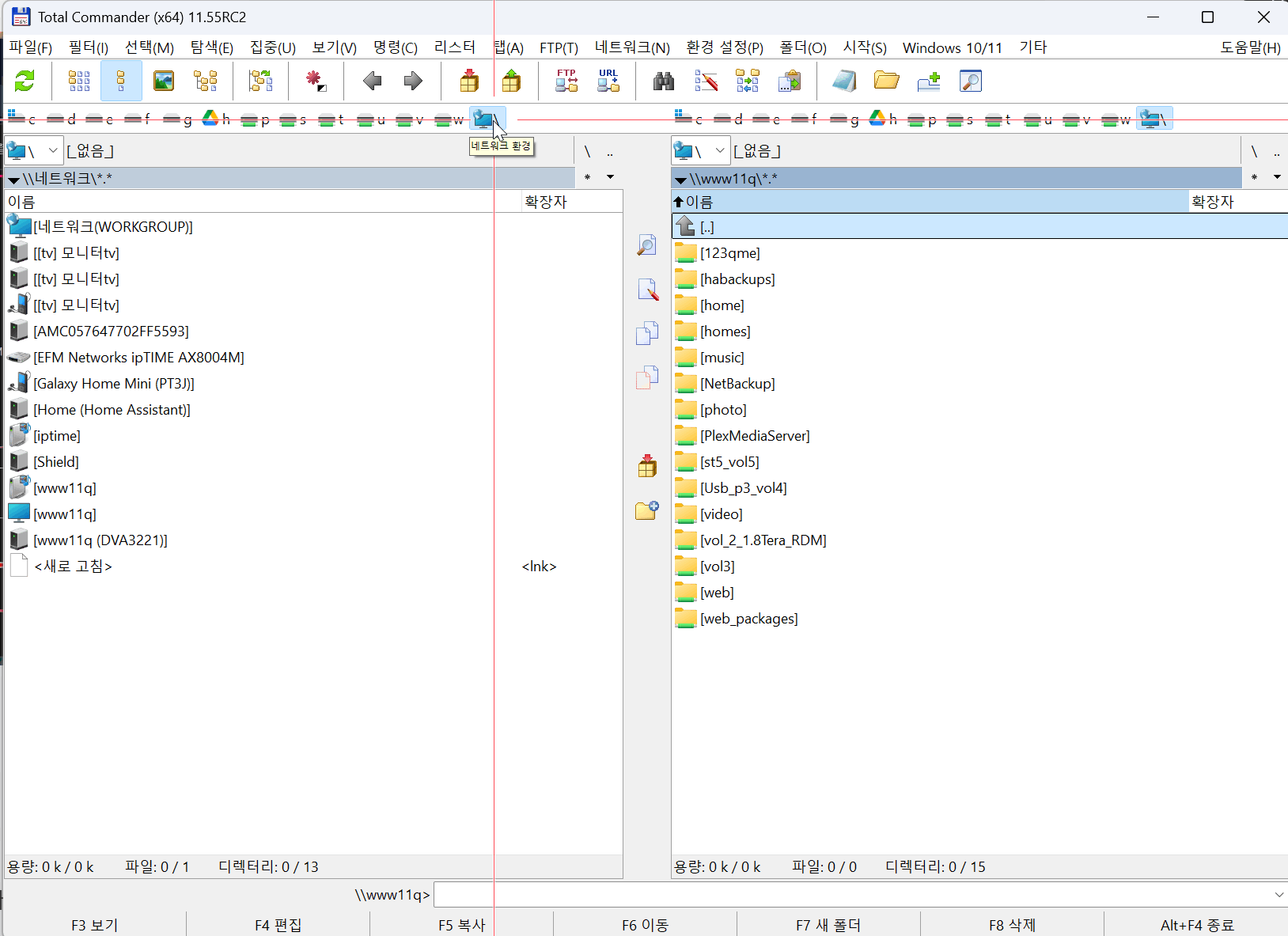
Task: Open the command line history dropdown
Action: [1279, 895]
